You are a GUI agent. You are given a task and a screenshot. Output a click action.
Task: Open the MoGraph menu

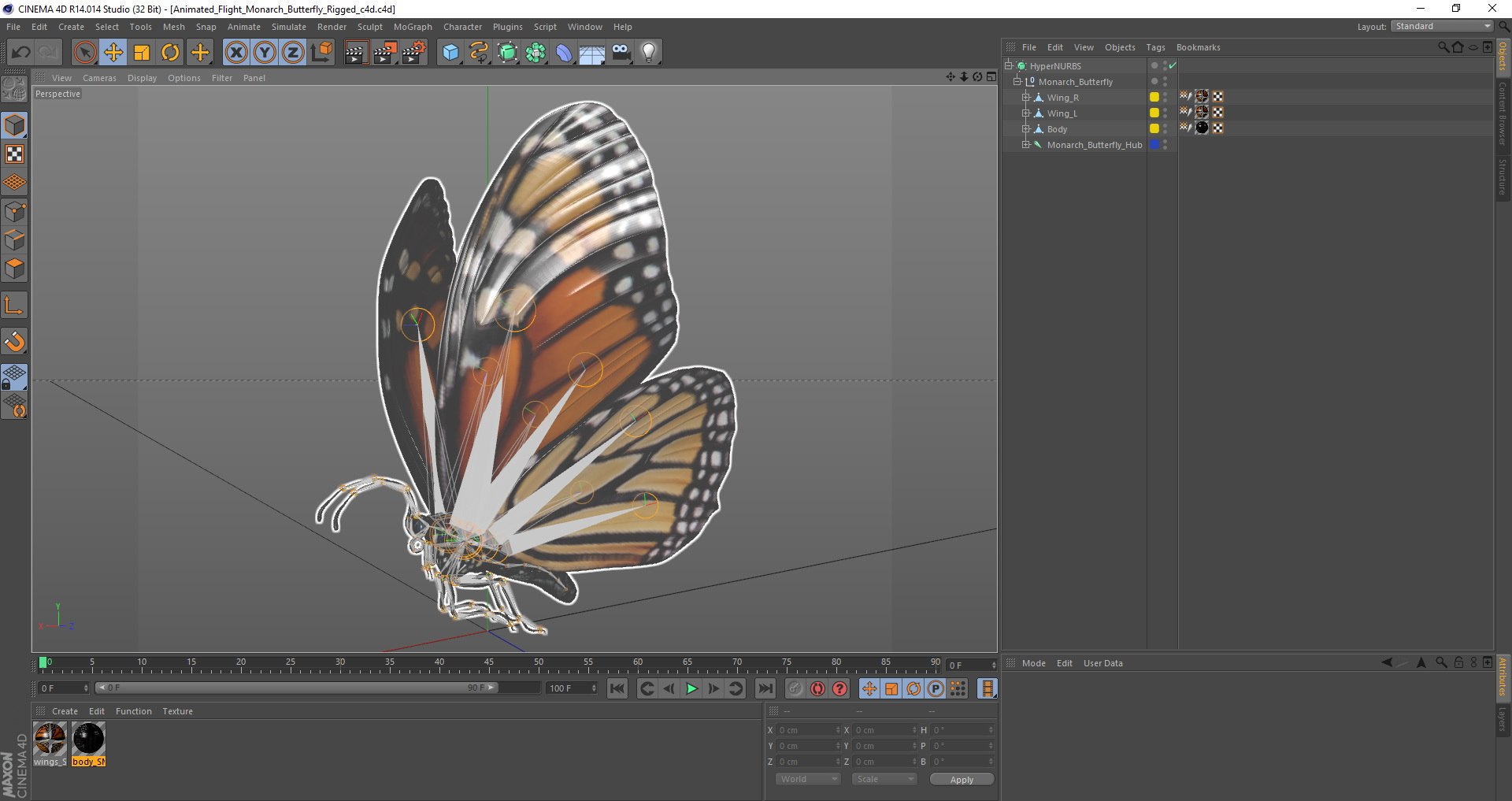(413, 27)
